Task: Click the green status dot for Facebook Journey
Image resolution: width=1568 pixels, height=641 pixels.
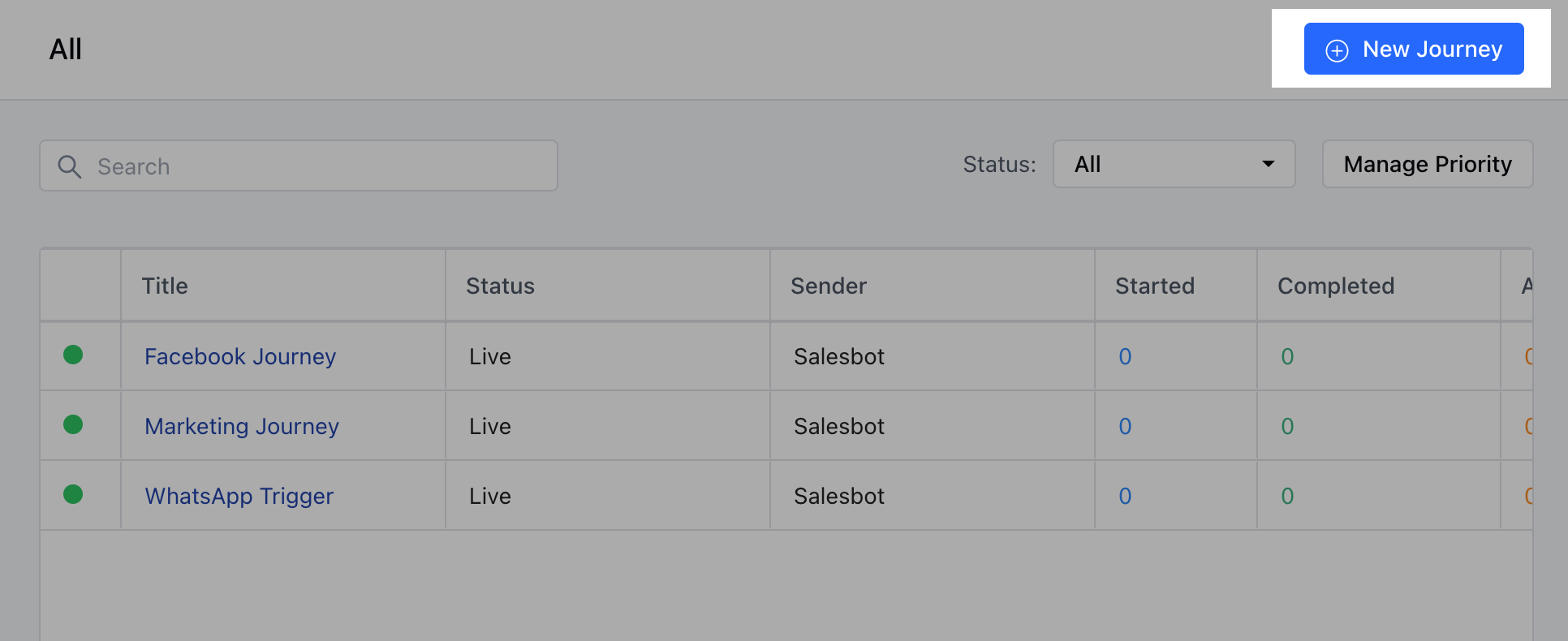Action: (x=73, y=355)
